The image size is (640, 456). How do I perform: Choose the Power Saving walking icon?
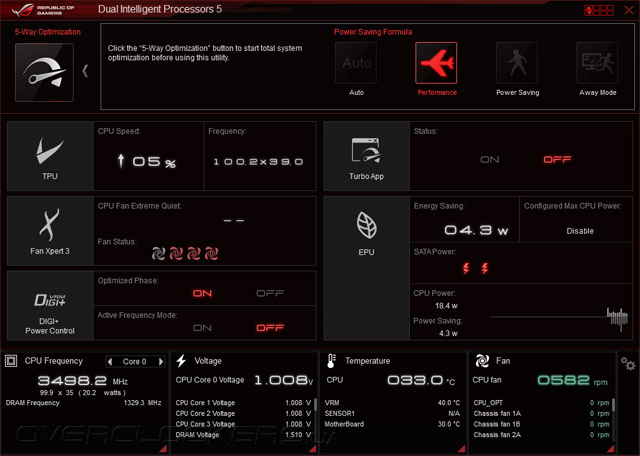pyautogui.click(x=517, y=63)
